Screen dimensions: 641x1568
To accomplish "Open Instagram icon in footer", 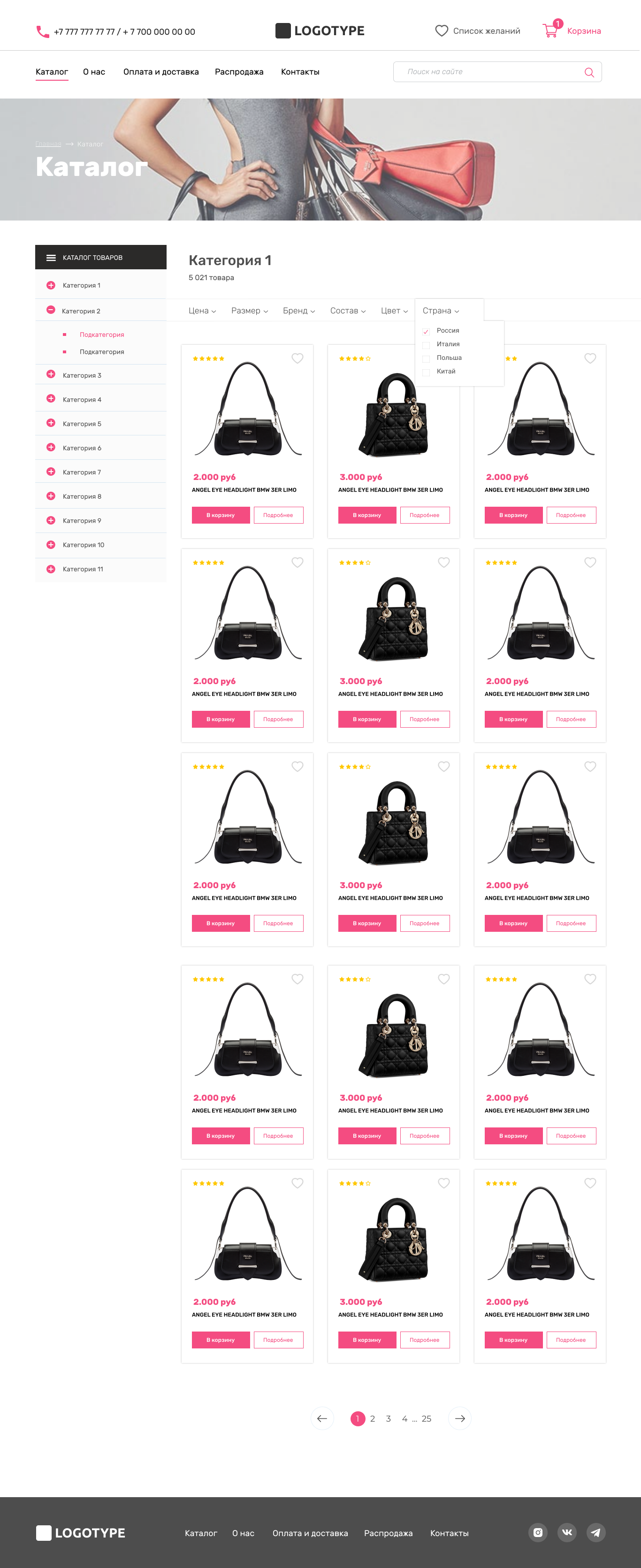I will pyautogui.click(x=537, y=1532).
